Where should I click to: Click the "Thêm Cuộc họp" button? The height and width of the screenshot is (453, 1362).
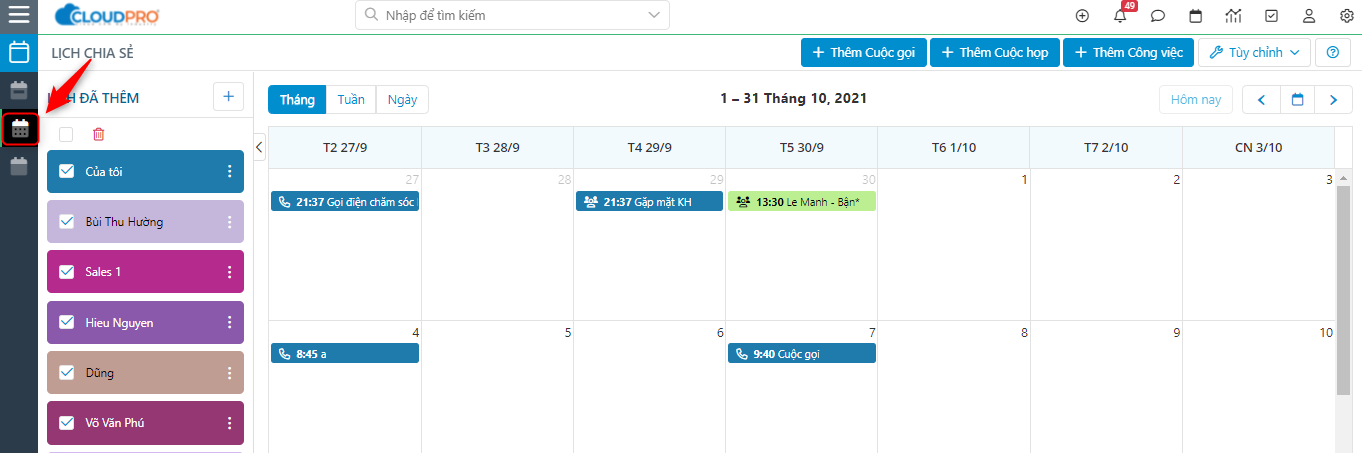click(x=994, y=52)
